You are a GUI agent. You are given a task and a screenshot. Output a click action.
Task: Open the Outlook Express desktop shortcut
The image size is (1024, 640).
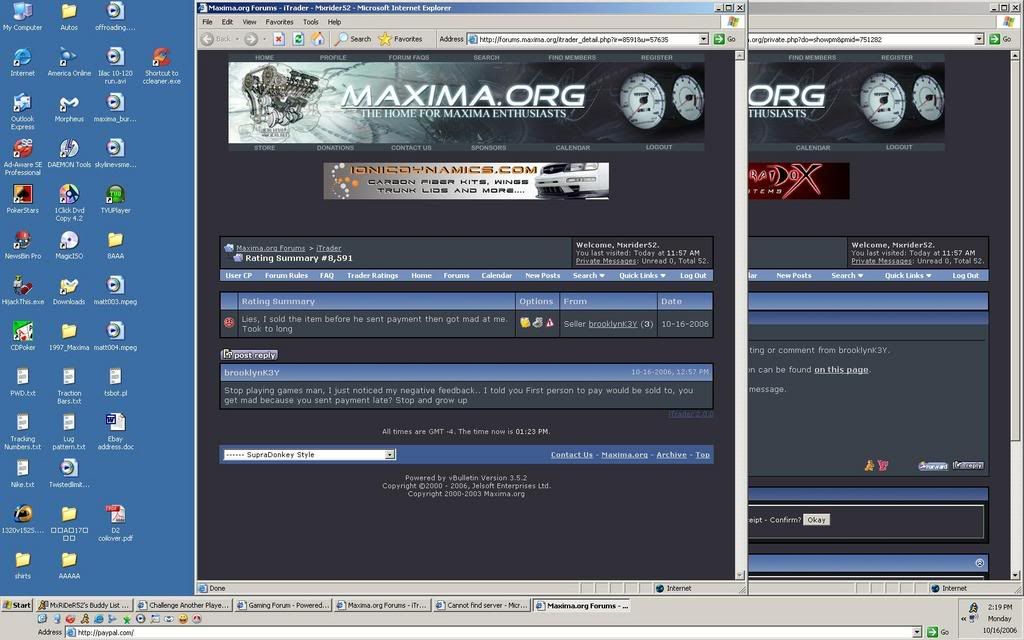click(x=22, y=112)
